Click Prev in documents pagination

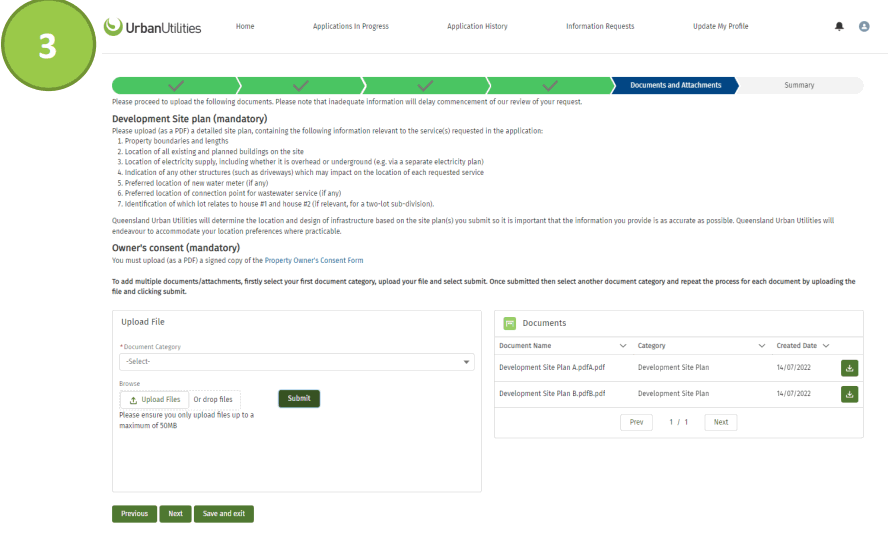pyautogui.click(x=636, y=423)
